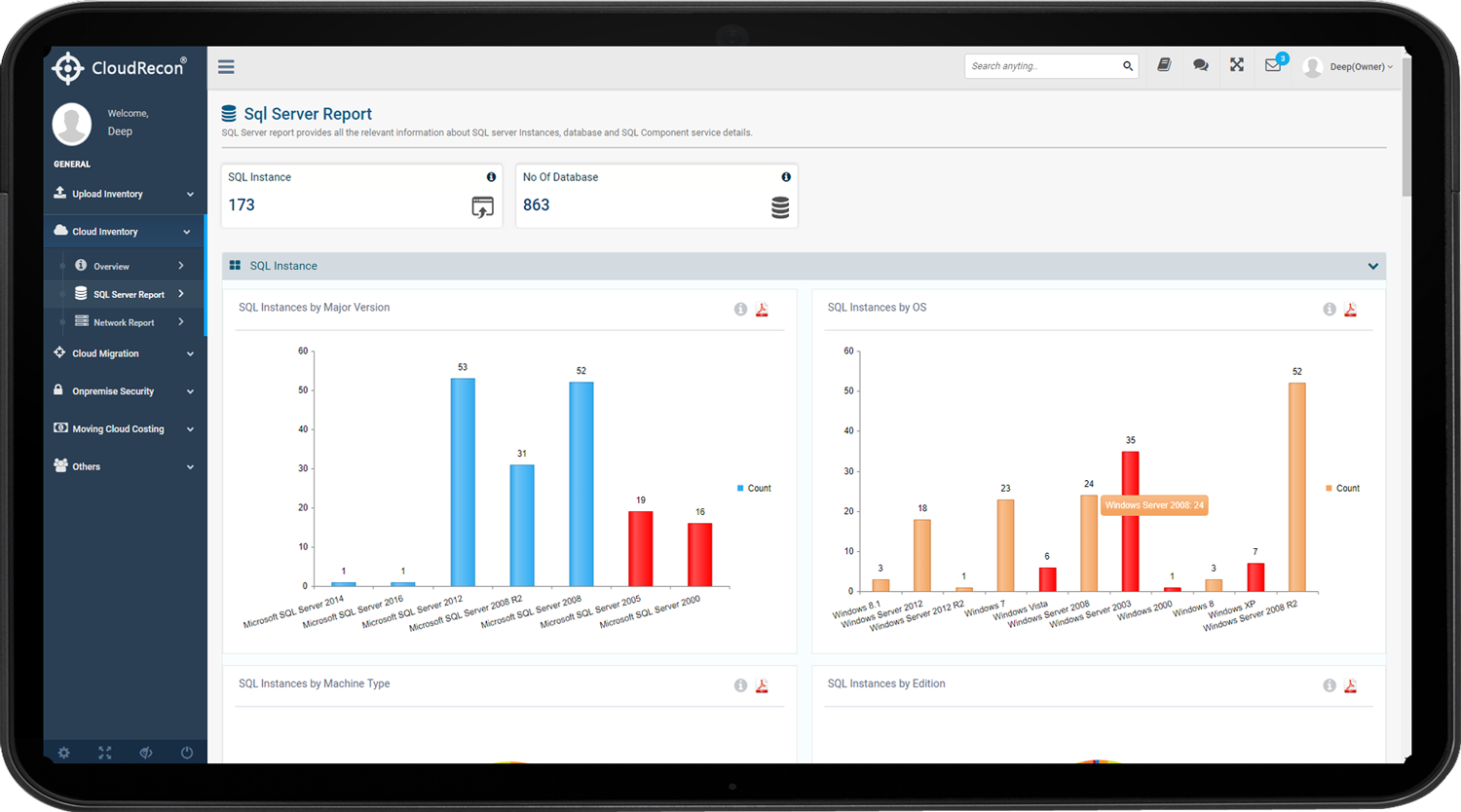The height and width of the screenshot is (812, 1461).
Task: Export Machine Type chart to PDF
Action: click(762, 686)
